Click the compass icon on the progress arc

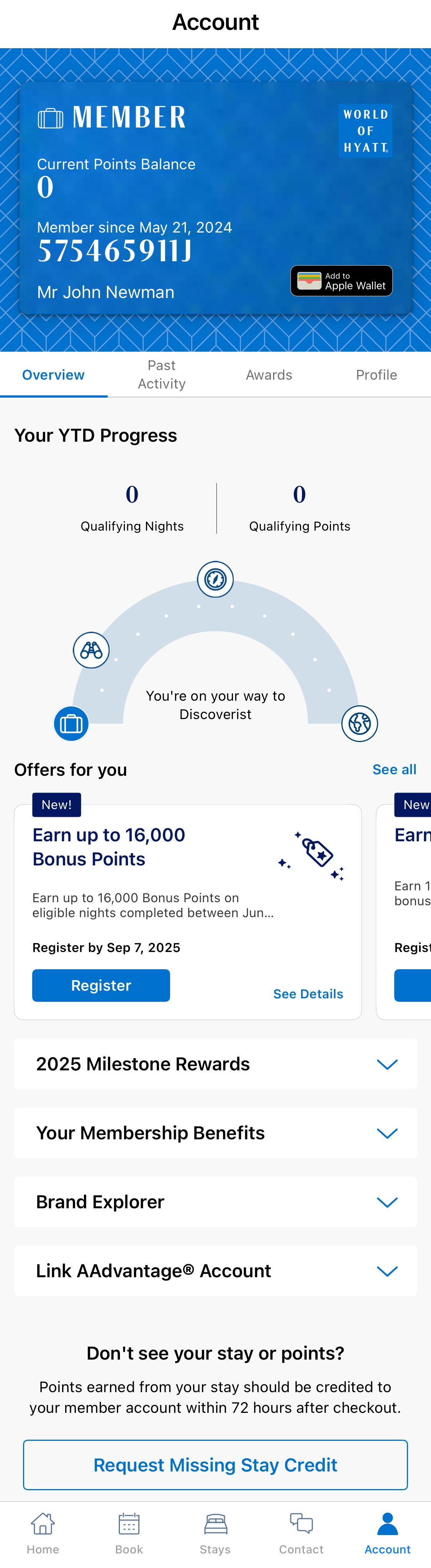(215, 579)
